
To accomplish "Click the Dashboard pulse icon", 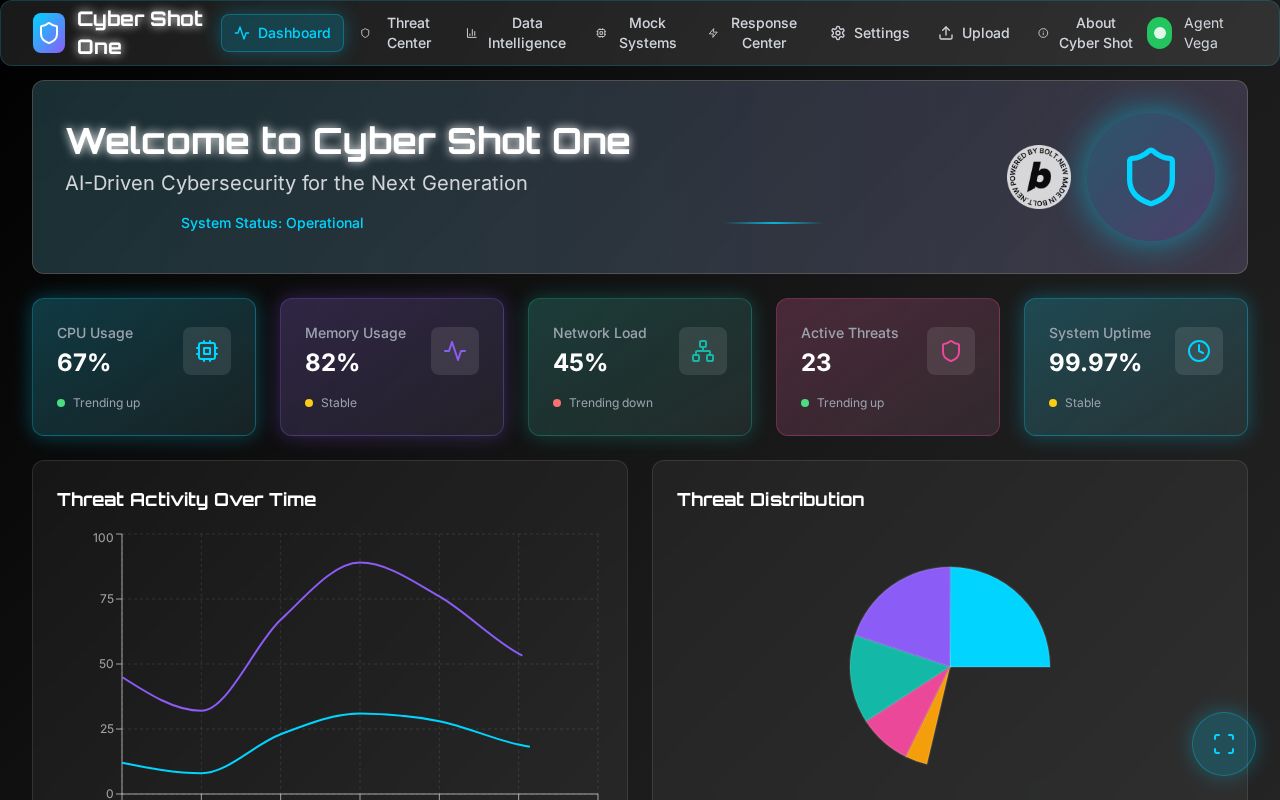I will [x=242, y=33].
